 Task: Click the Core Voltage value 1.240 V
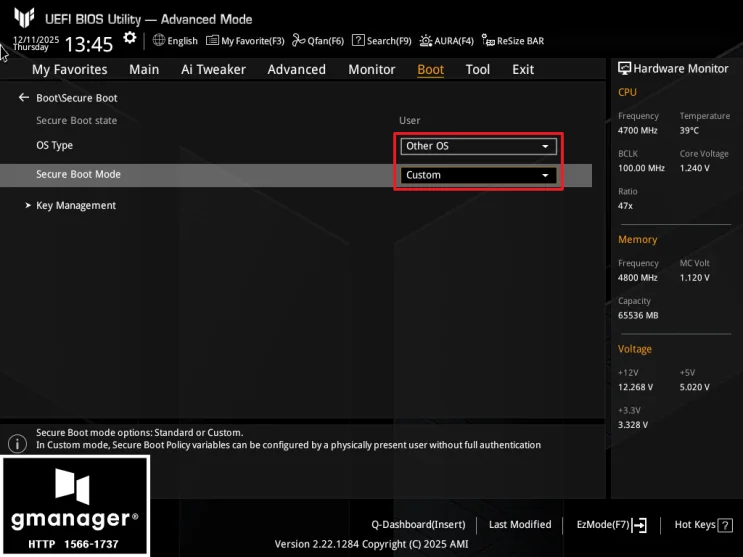coord(694,168)
